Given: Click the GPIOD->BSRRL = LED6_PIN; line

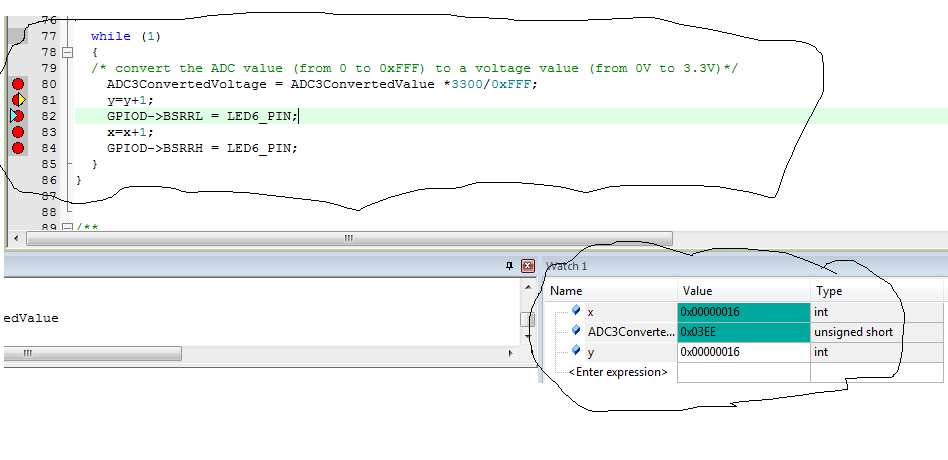Looking at the screenshot, I should click(x=203, y=116).
